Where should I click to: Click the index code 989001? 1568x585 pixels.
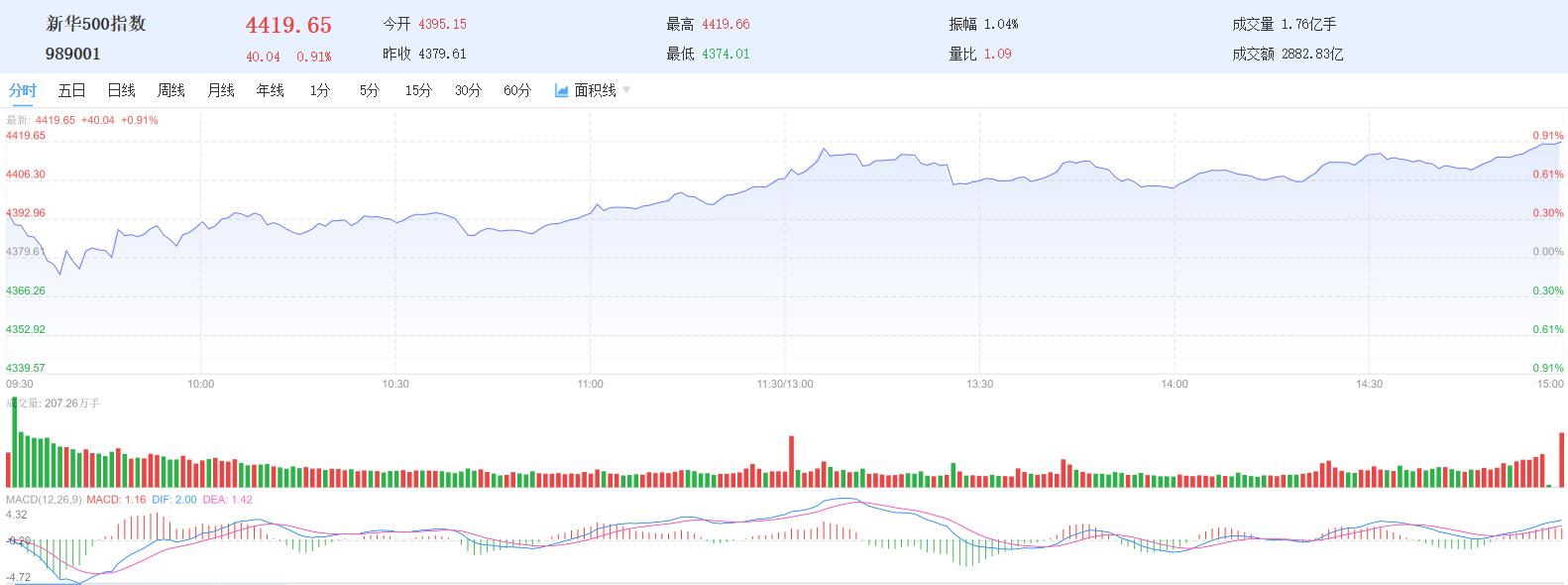pyautogui.click(x=73, y=55)
